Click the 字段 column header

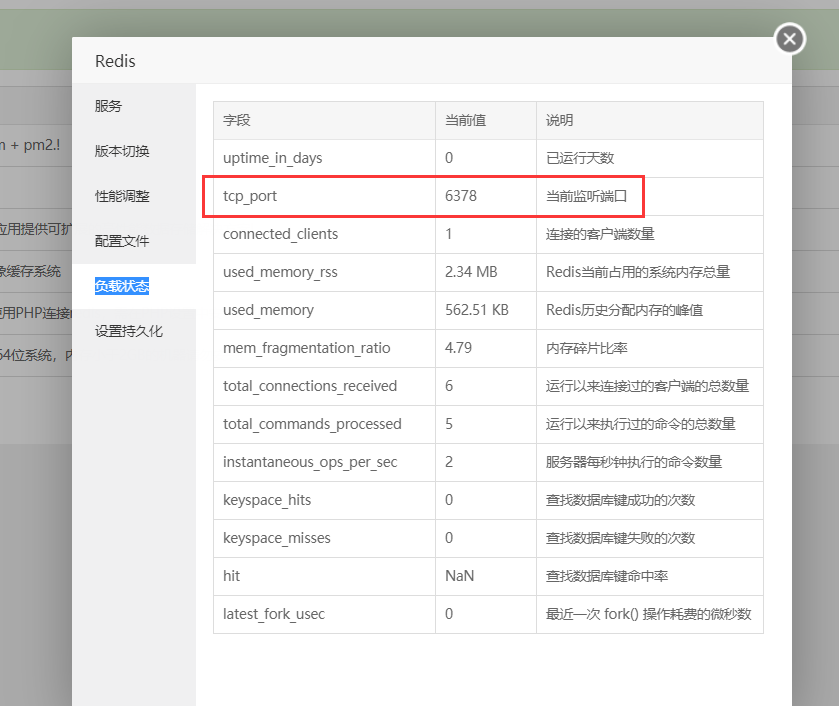[237, 120]
